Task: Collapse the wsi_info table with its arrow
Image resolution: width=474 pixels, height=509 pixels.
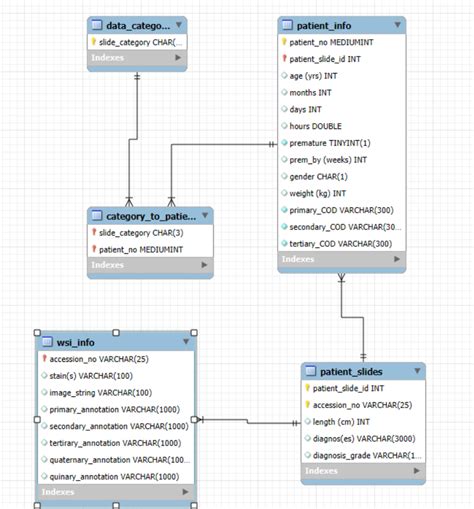Action: [186, 342]
